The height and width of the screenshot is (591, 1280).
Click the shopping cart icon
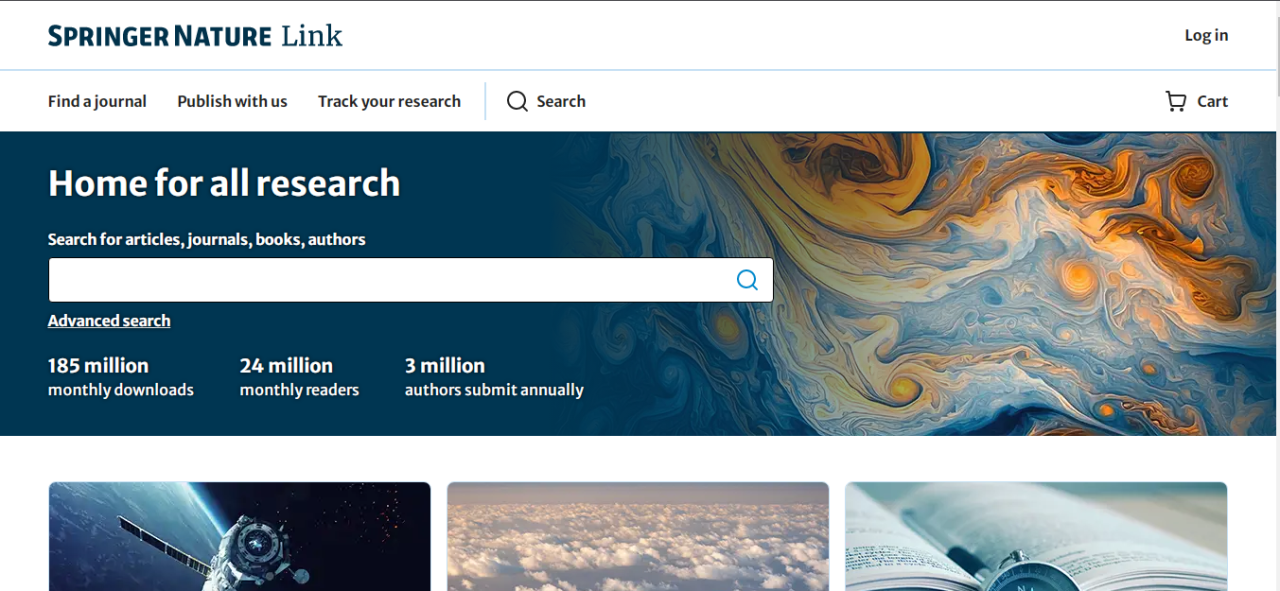1176,101
